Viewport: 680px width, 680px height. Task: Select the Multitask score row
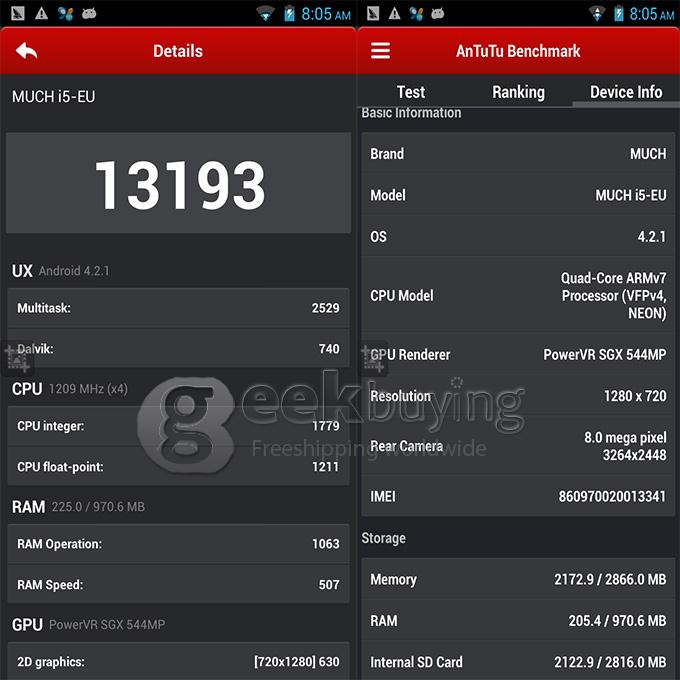[178, 308]
